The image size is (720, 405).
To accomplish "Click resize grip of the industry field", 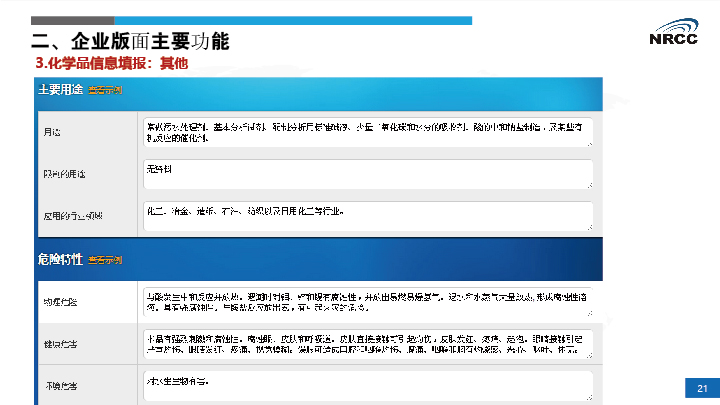I will point(589,226).
